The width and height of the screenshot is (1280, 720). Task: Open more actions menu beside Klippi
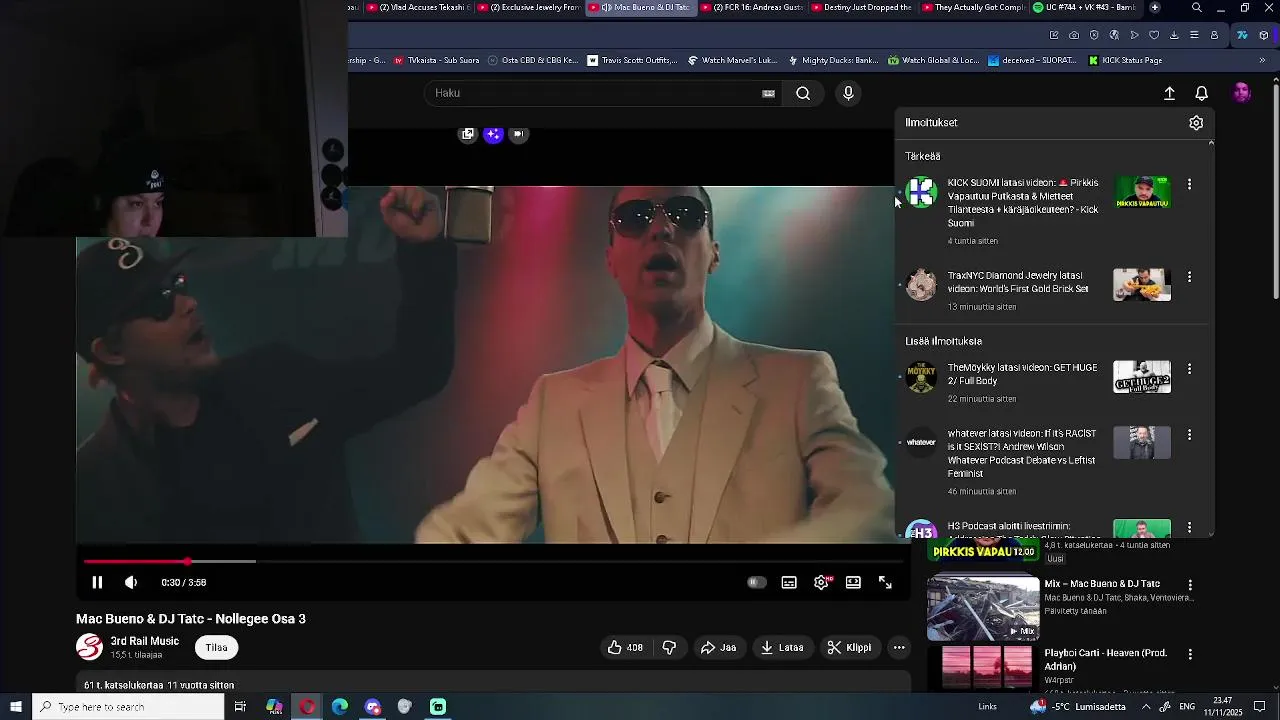tap(899, 647)
